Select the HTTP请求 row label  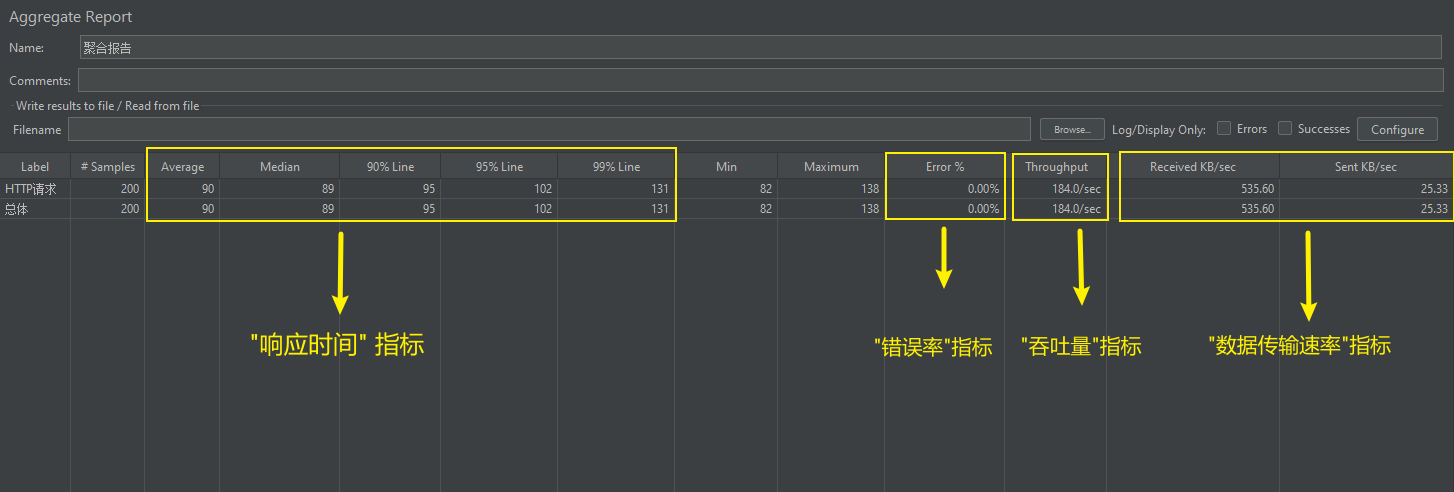pyautogui.click(x=30, y=188)
